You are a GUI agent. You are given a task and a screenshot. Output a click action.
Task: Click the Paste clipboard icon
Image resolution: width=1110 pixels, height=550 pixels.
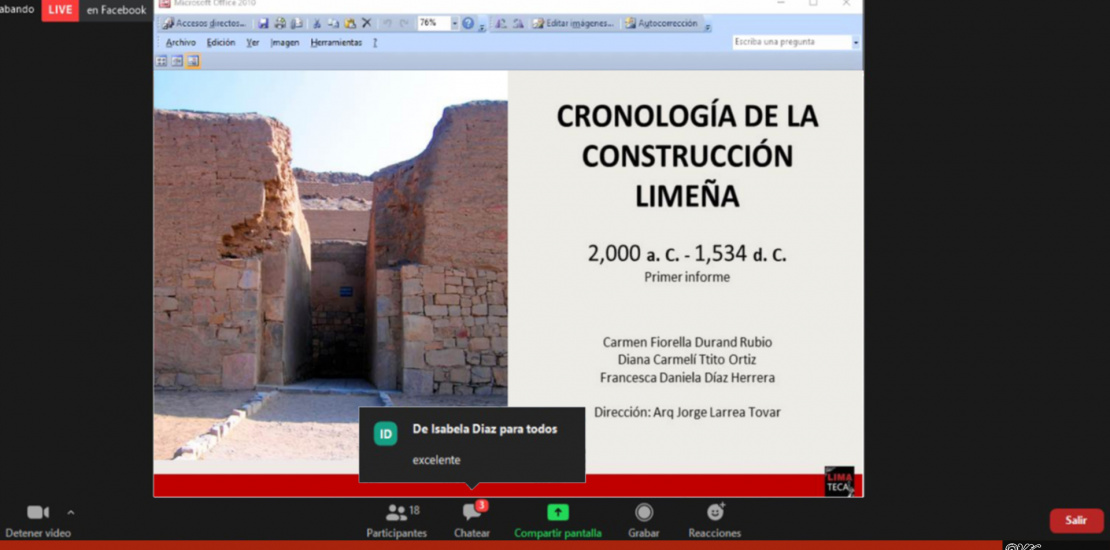[x=350, y=23]
